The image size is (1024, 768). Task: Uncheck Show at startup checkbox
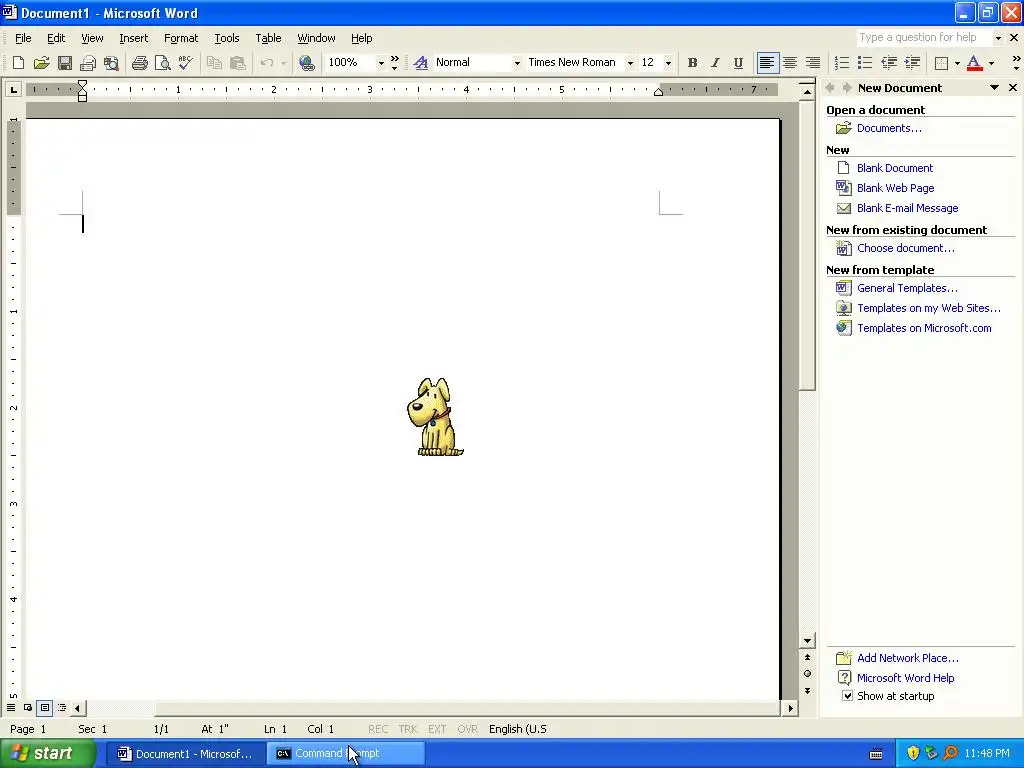(x=847, y=696)
